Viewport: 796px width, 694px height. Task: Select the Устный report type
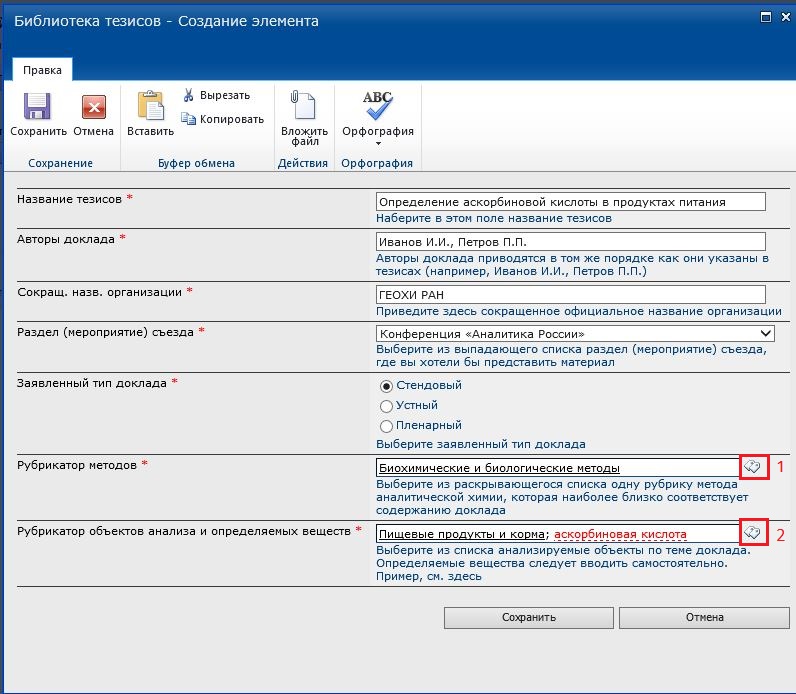pyautogui.click(x=386, y=406)
